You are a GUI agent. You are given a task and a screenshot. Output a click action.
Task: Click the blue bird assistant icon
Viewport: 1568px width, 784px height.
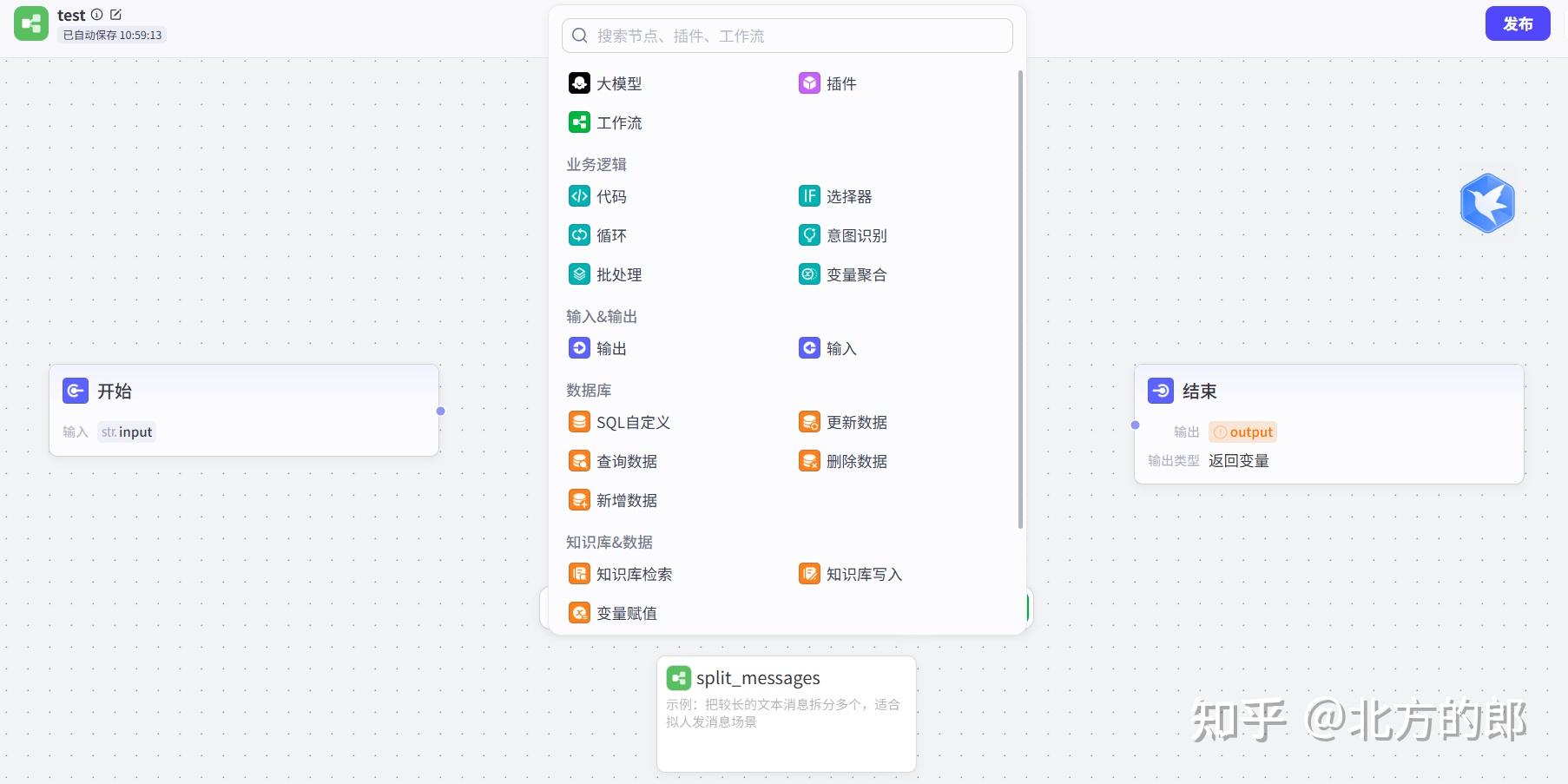(x=1487, y=203)
